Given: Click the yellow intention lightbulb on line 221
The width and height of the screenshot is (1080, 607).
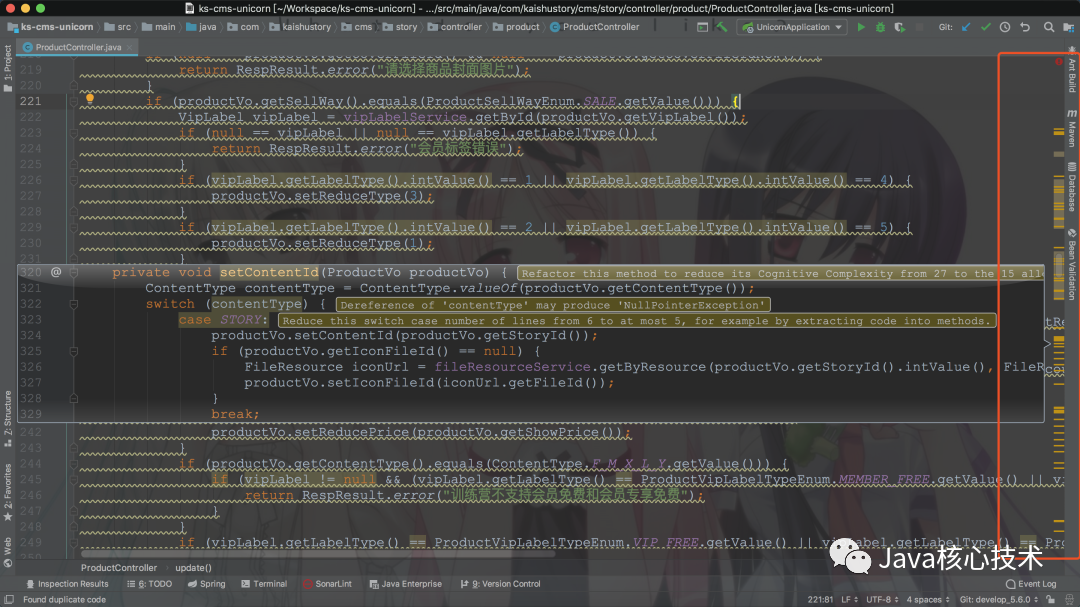Looking at the screenshot, I should click(x=90, y=99).
